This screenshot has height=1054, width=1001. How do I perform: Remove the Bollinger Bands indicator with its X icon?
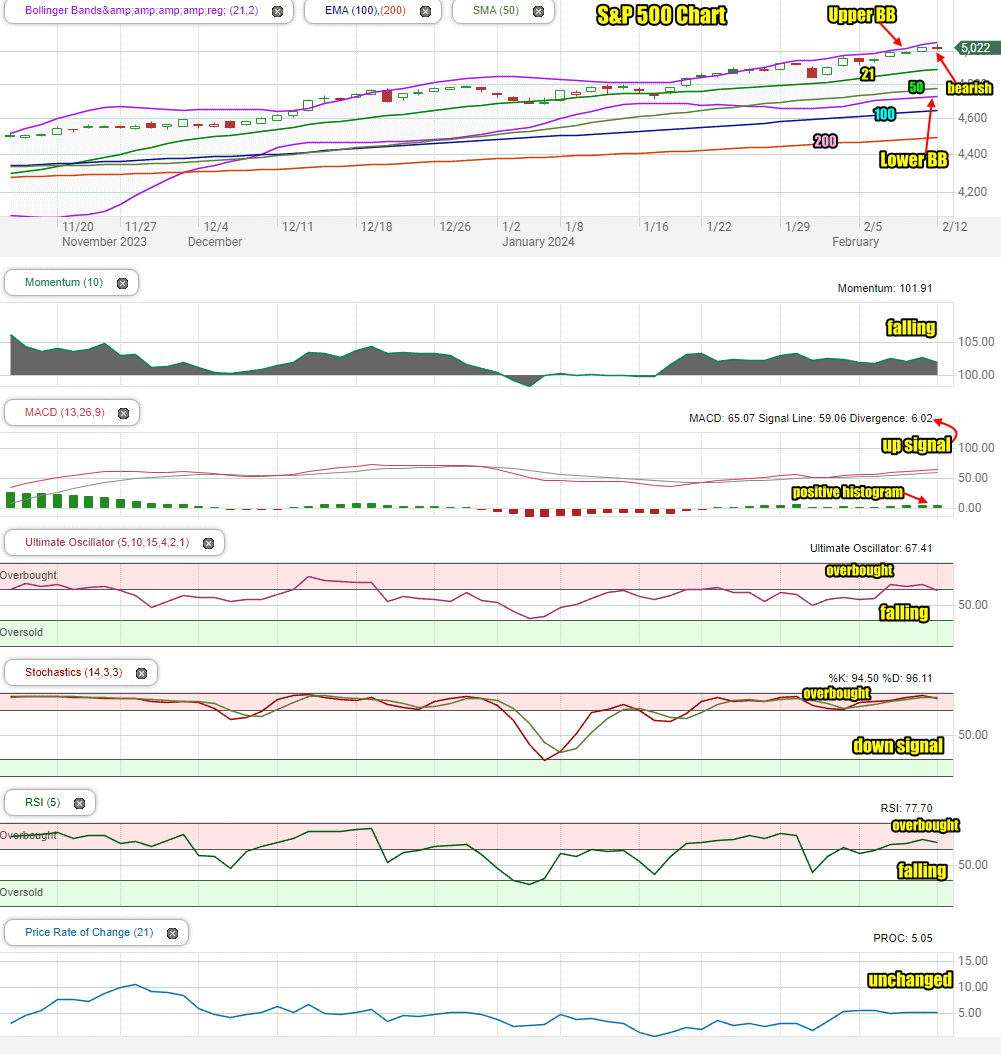[x=278, y=11]
